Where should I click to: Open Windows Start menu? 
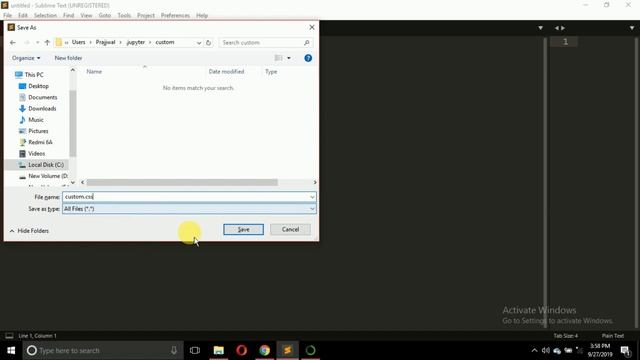point(11,350)
